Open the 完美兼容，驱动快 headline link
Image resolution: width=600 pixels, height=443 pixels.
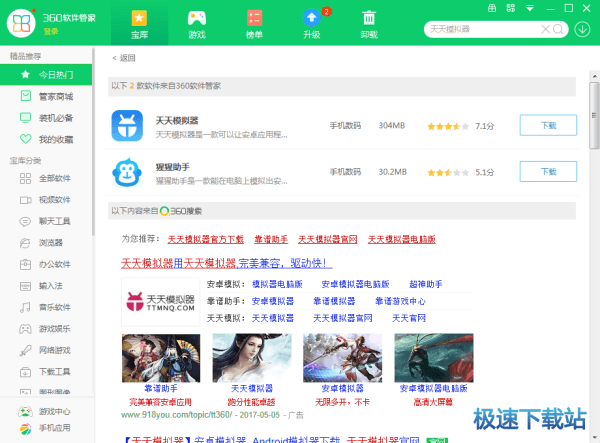pos(227,263)
